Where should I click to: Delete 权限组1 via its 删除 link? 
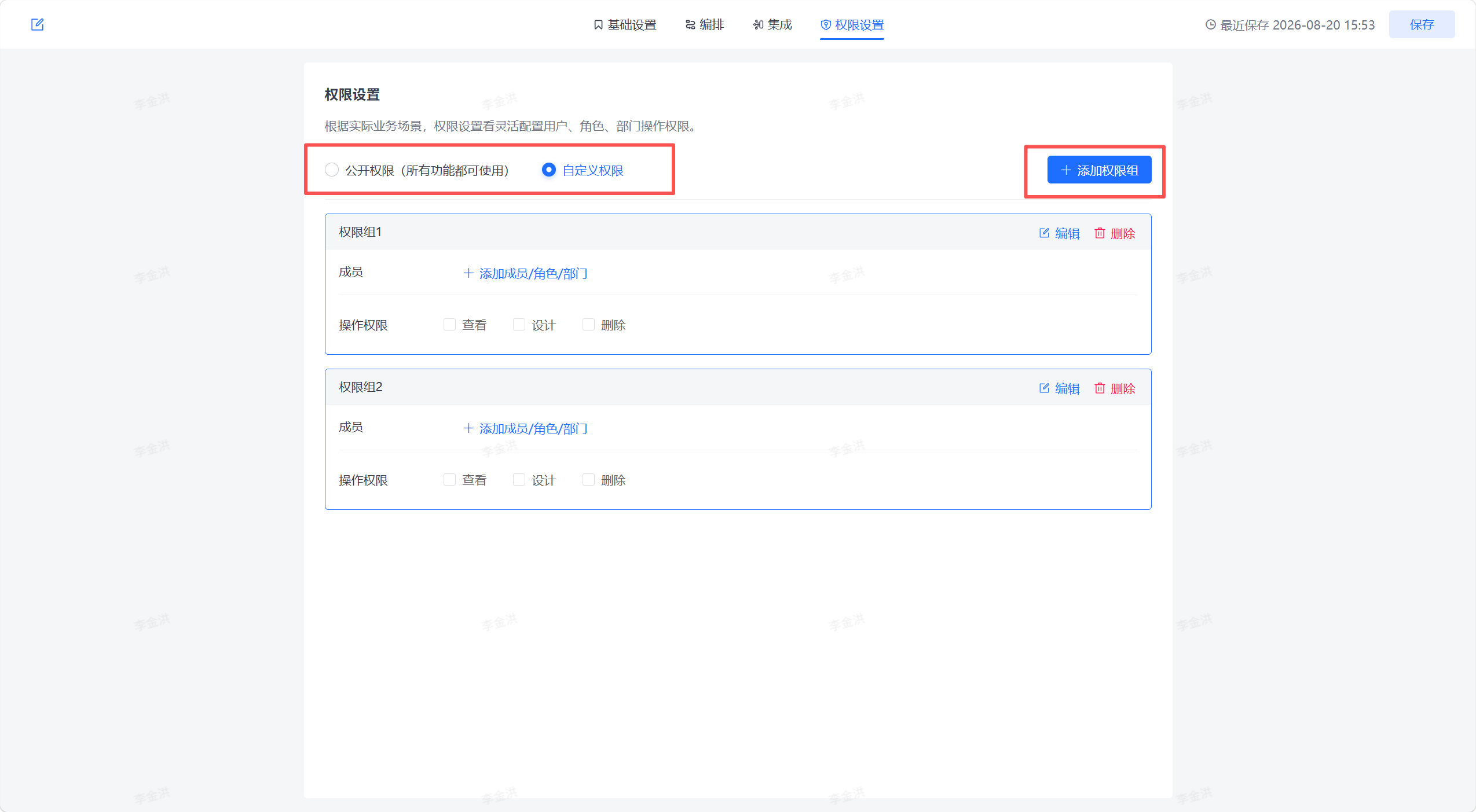point(1115,233)
